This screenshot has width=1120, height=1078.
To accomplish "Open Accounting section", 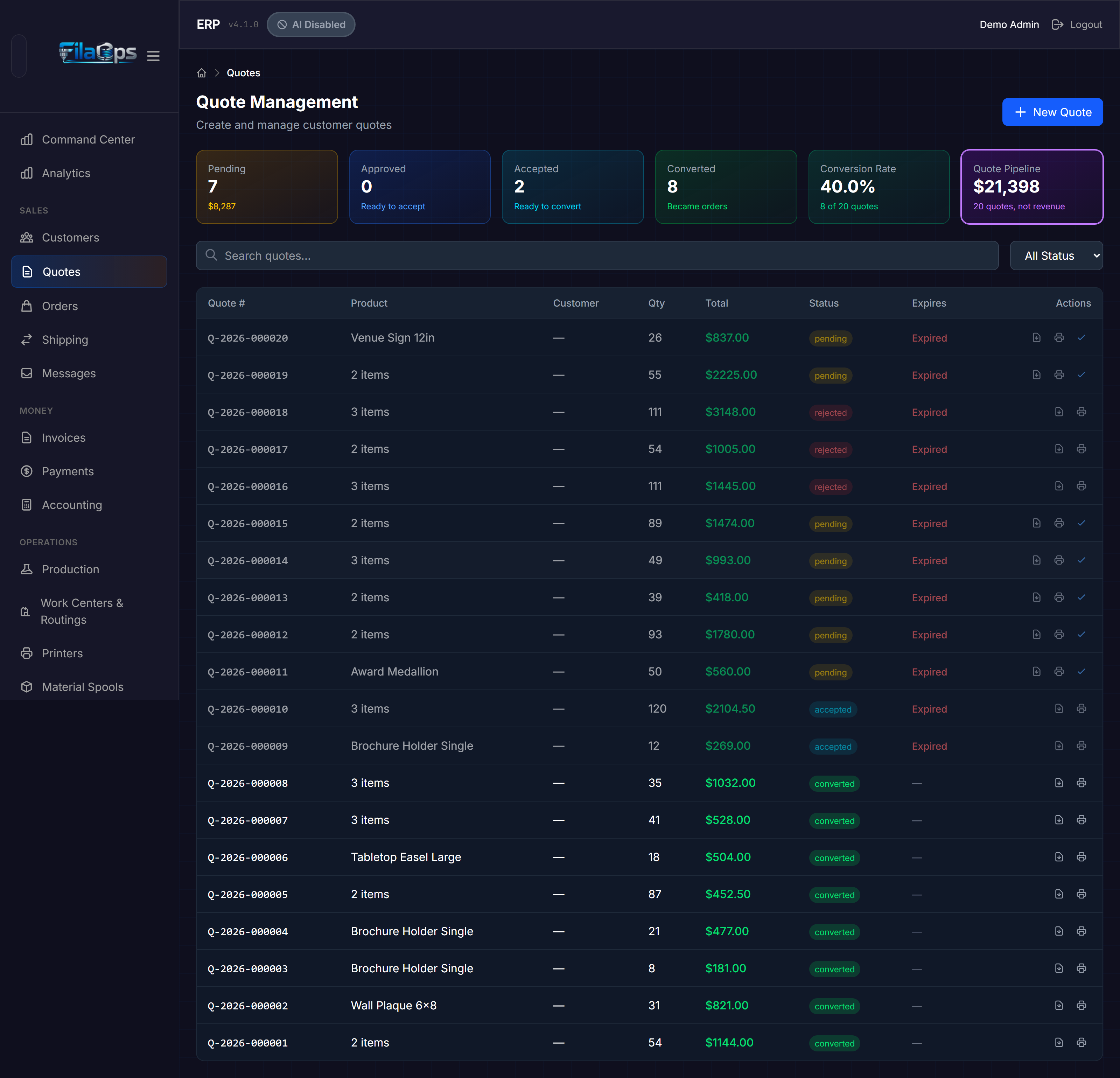I will [89, 505].
